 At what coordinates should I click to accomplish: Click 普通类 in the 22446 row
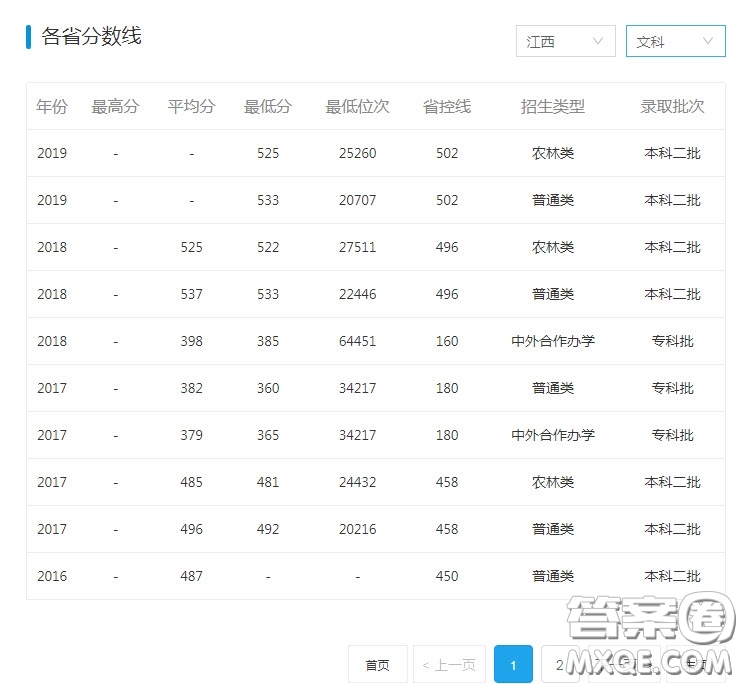coord(553,294)
